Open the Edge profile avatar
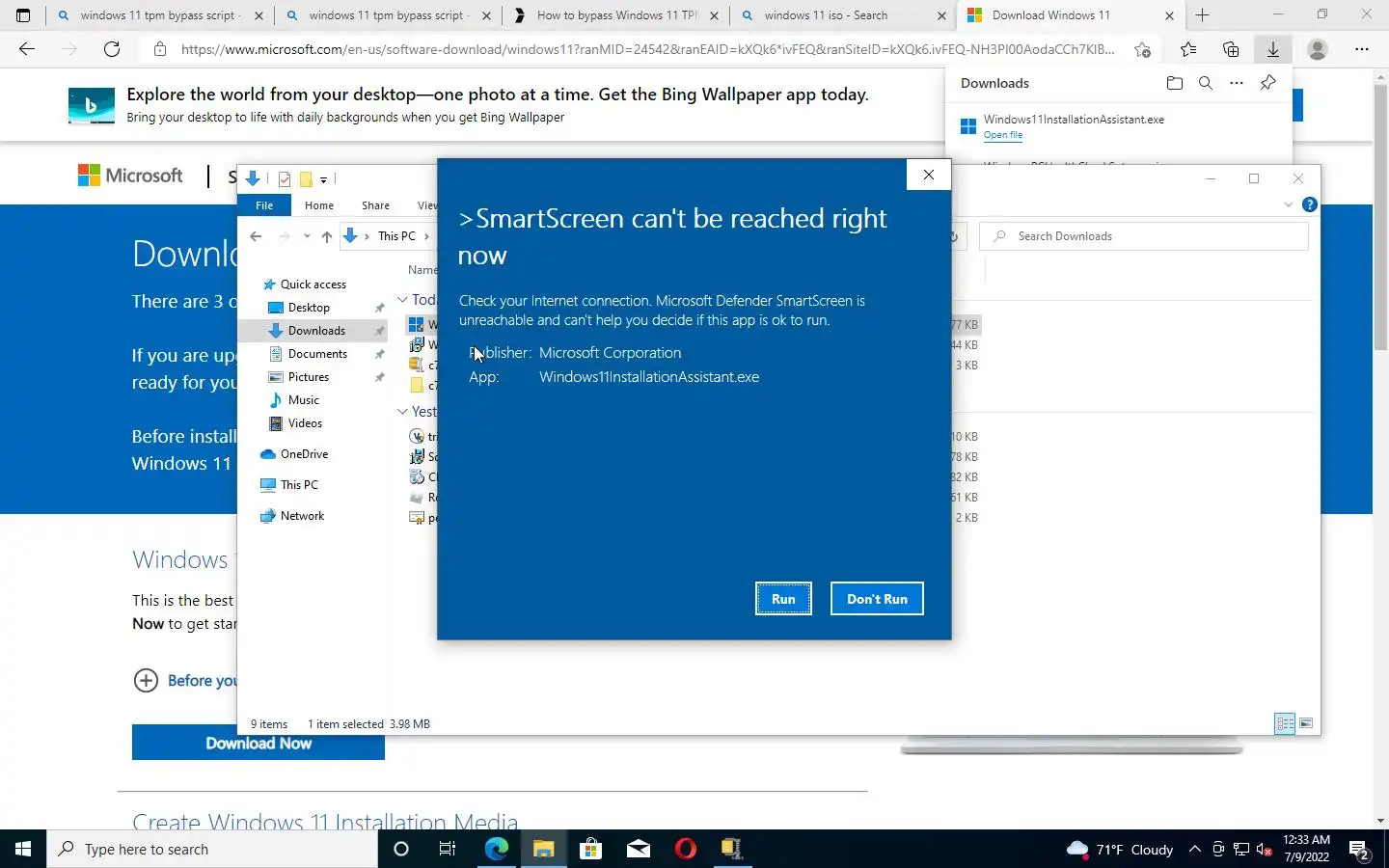Viewport: 1389px width, 868px height. click(1317, 49)
